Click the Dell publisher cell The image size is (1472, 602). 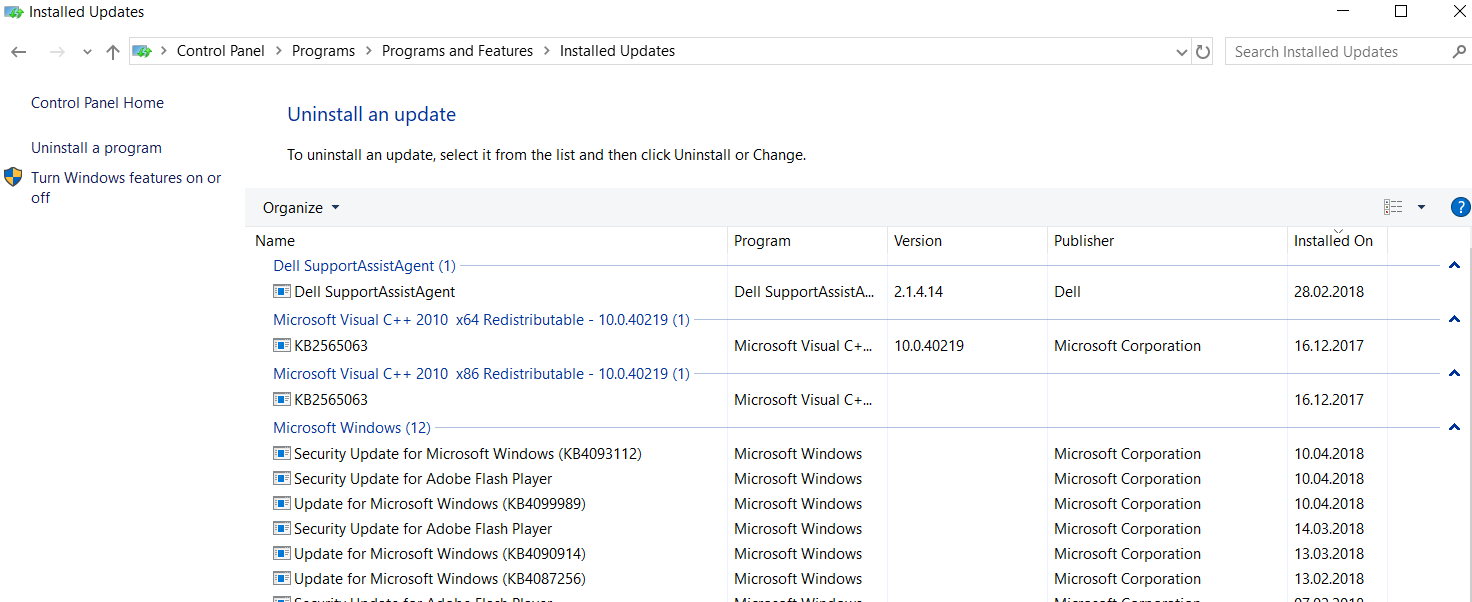coord(1067,292)
